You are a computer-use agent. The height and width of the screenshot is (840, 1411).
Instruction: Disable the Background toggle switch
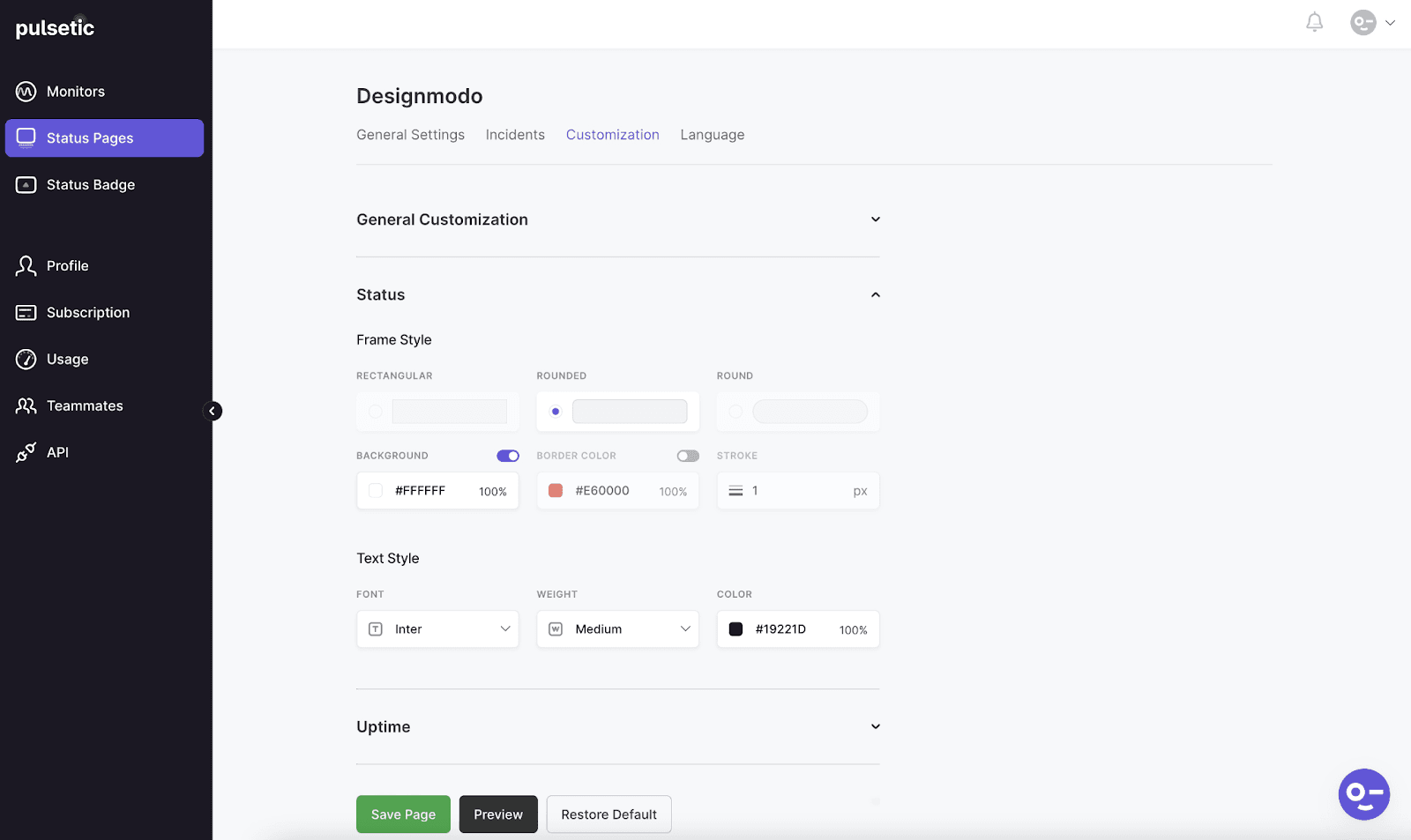click(x=508, y=456)
